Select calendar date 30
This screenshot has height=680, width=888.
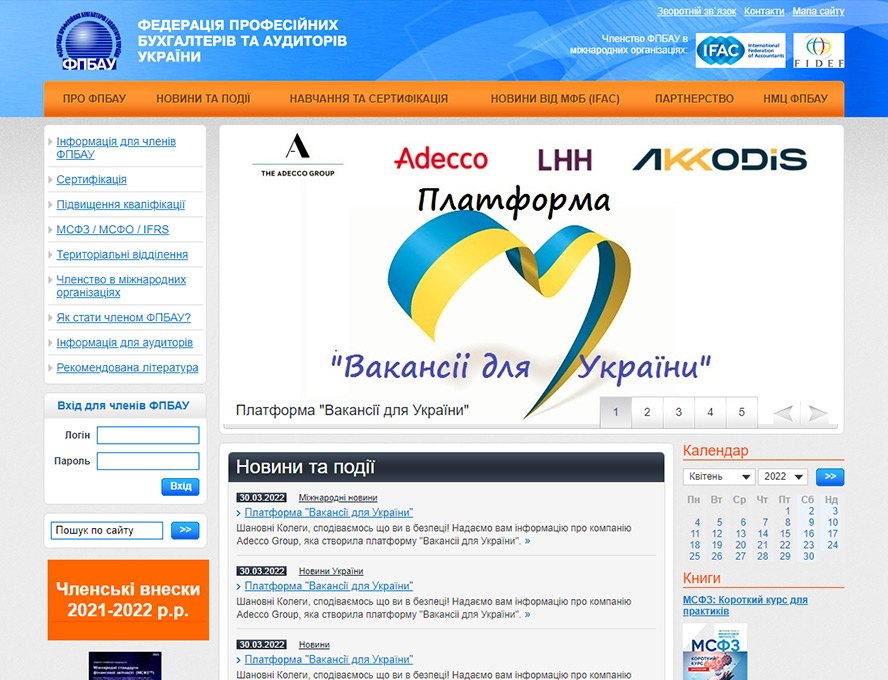pos(809,556)
